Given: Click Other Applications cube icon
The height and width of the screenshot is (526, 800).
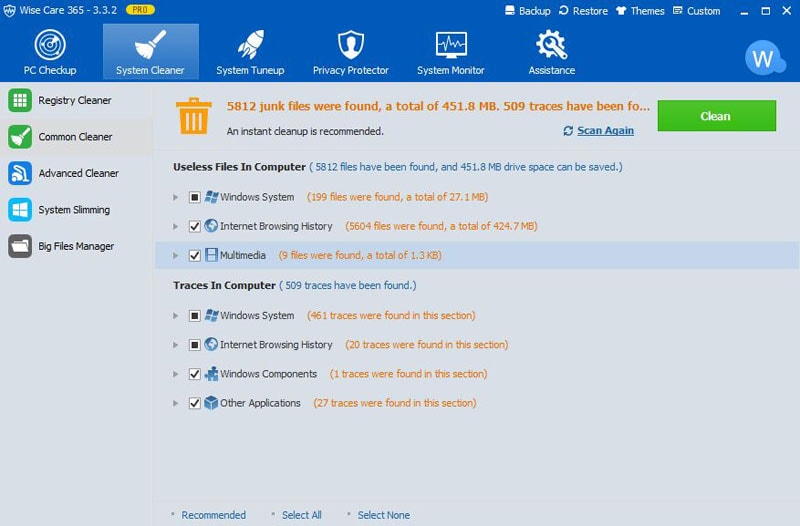Looking at the screenshot, I should pos(211,403).
